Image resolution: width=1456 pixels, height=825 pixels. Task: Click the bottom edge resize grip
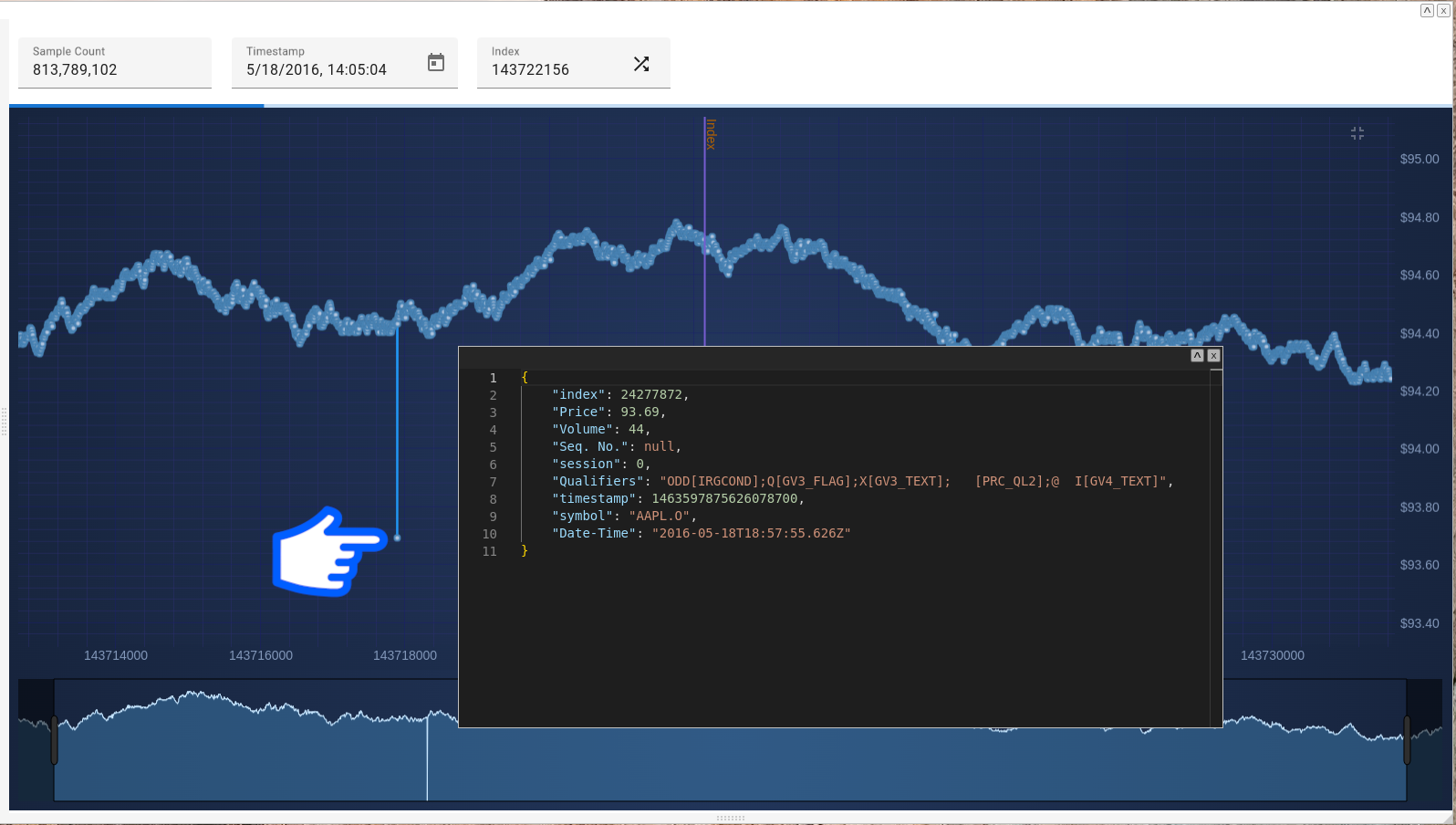[x=730, y=819]
